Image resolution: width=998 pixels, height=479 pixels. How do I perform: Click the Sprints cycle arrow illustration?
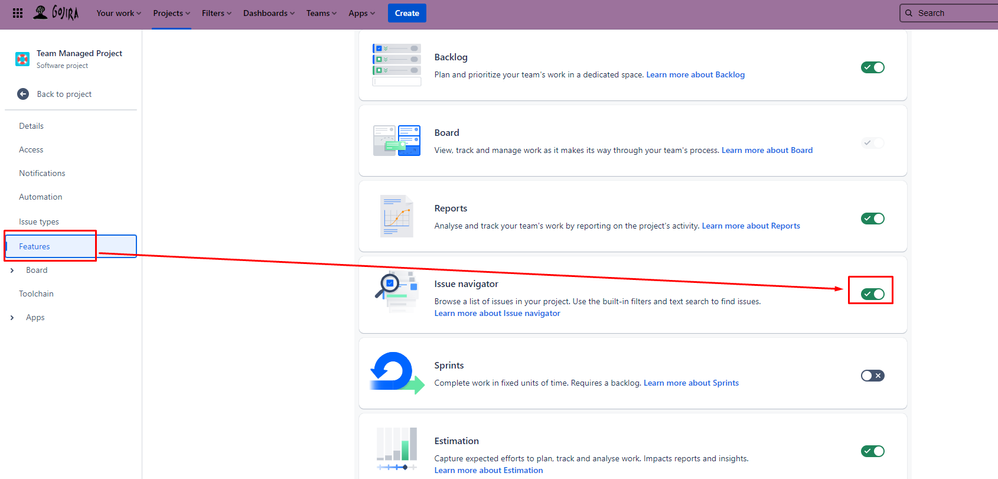click(x=397, y=373)
